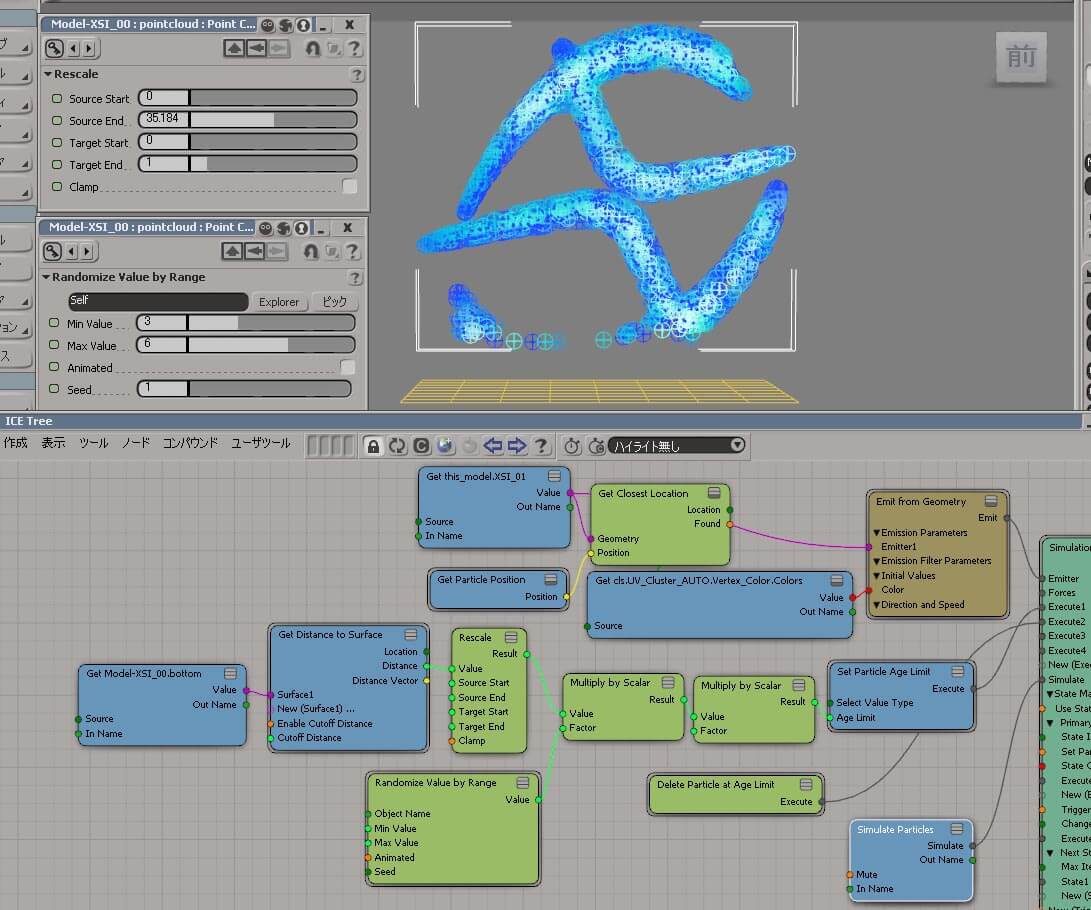
Task: Click the blue right arrow in ICE Tree toolbar
Action: [517, 446]
